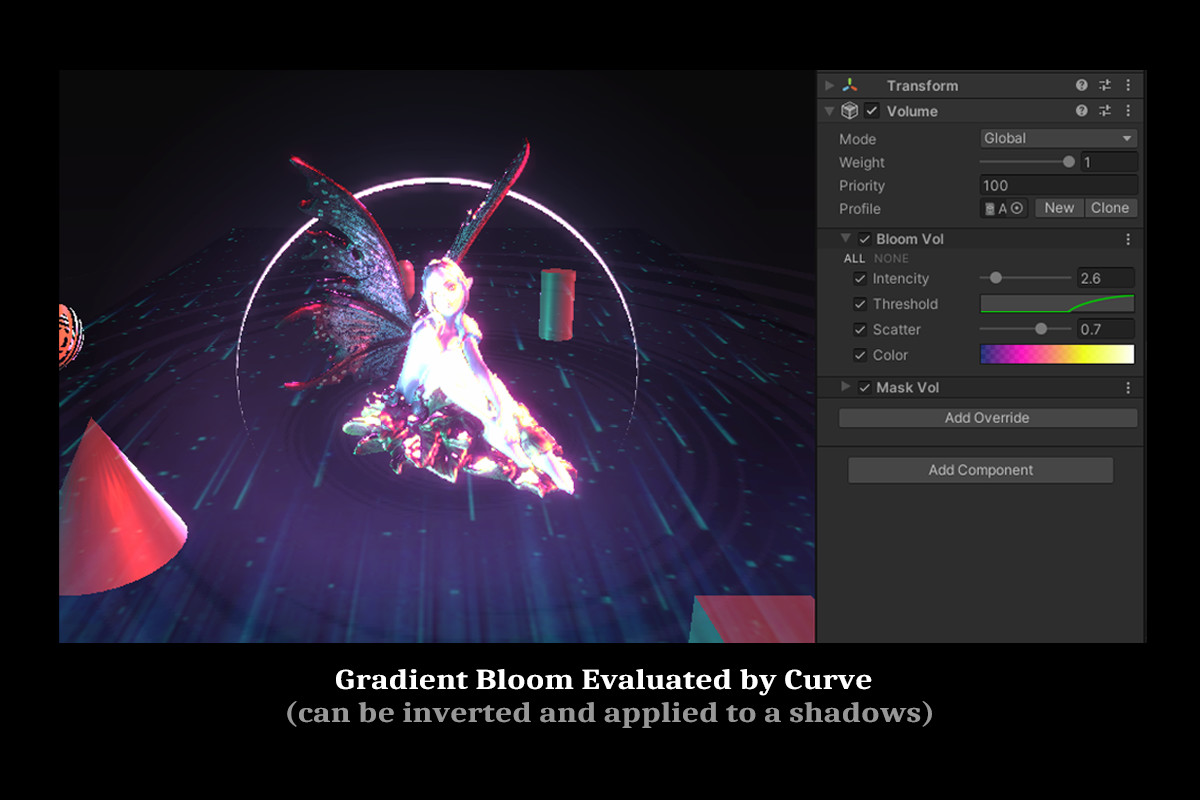Expand the Transform component section

(x=828, y=85)
